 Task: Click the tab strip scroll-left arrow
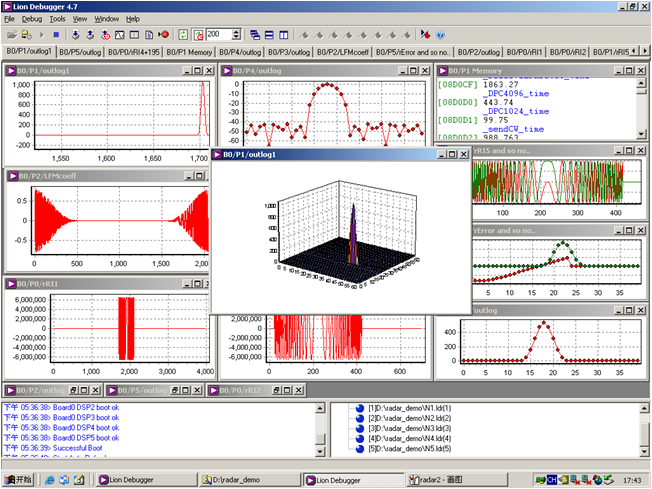(634, 51)
